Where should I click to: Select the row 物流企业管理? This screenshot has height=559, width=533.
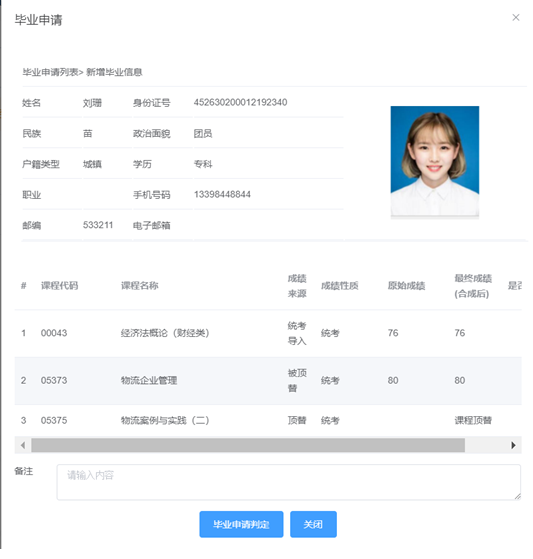point(268,381)
